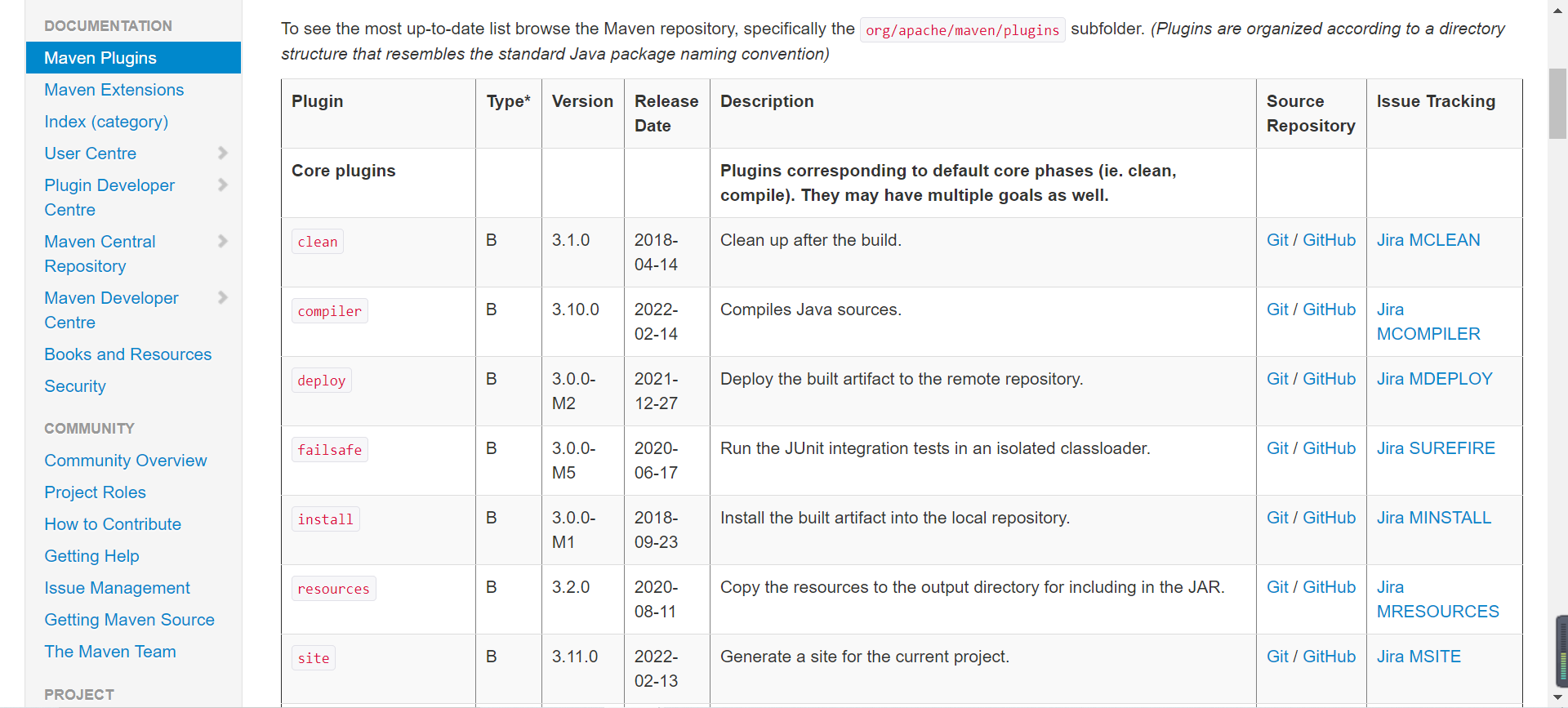Open Index (category) sidebar link
The width and height of the screenshot is (1568, 708).
point(106,122)
